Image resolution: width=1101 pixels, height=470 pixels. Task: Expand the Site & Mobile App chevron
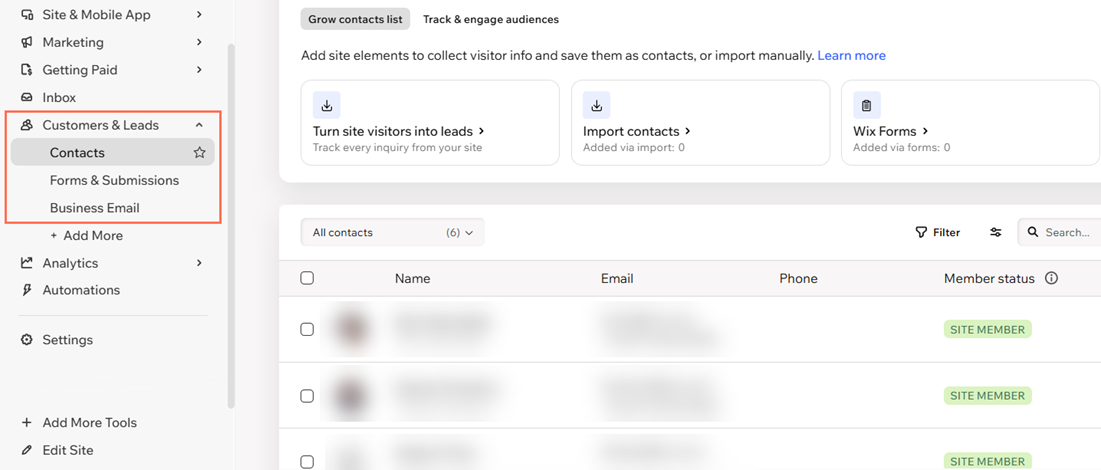(199, 15)
